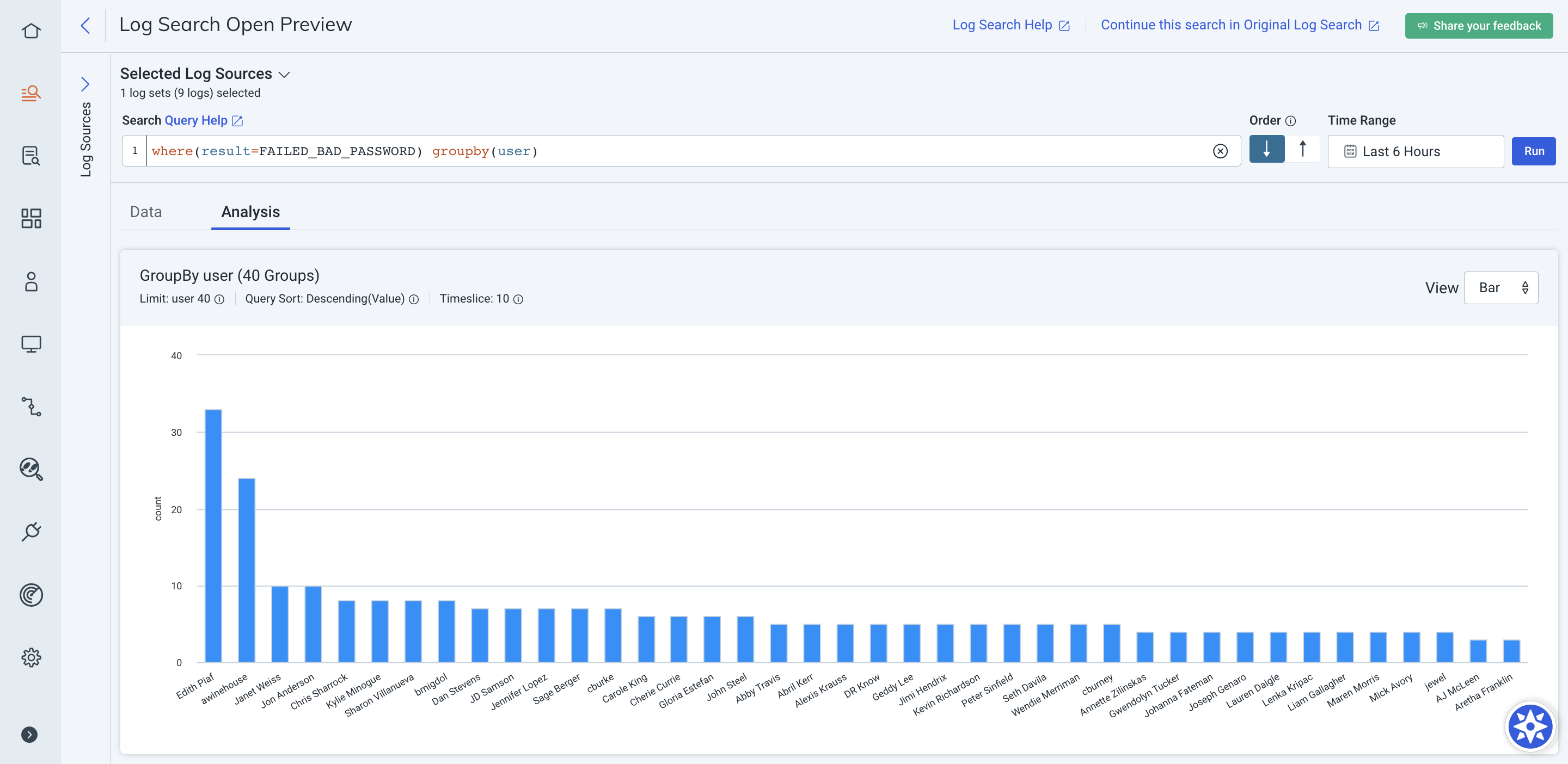Open the dashboards grid icon
Screen dimensions: 1568x764
pos(31,218)
